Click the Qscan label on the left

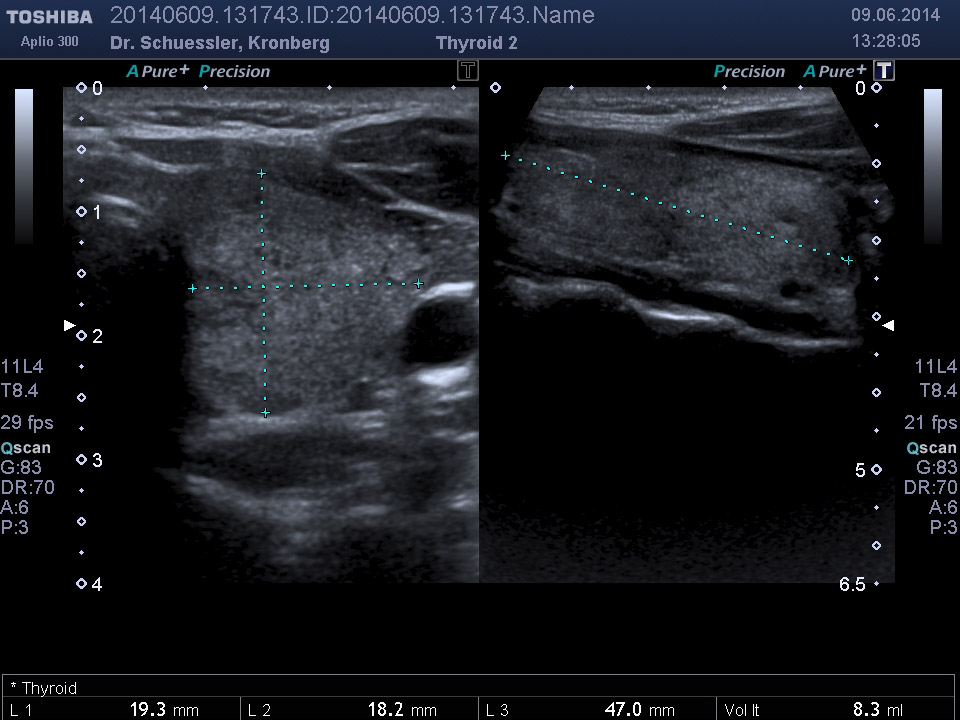(x=26, y=448)
